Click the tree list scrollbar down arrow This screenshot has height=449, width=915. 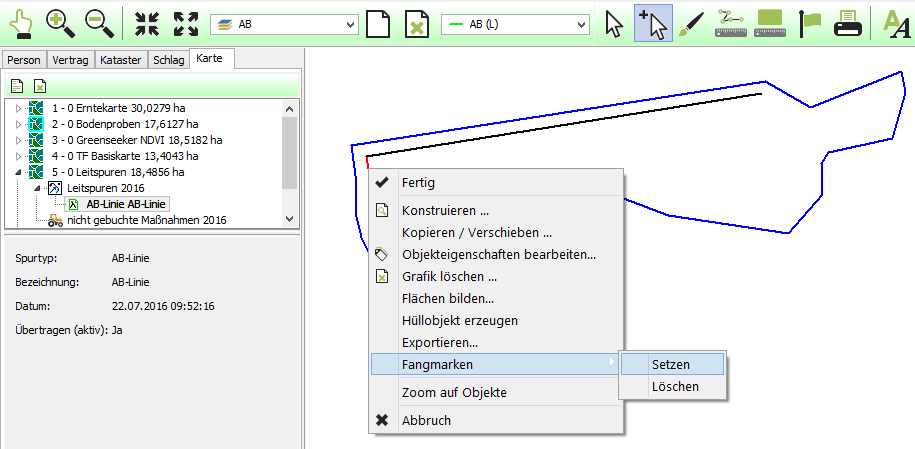(x=290, y=218)
